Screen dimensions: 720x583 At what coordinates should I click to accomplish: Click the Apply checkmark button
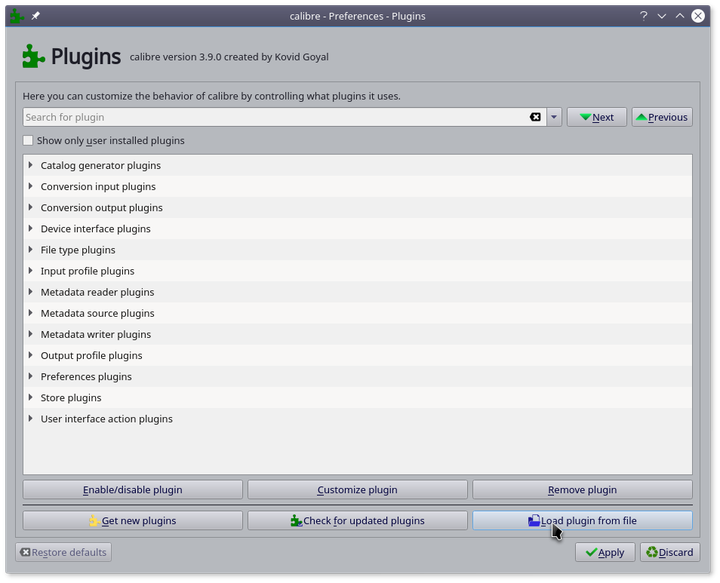605,552
